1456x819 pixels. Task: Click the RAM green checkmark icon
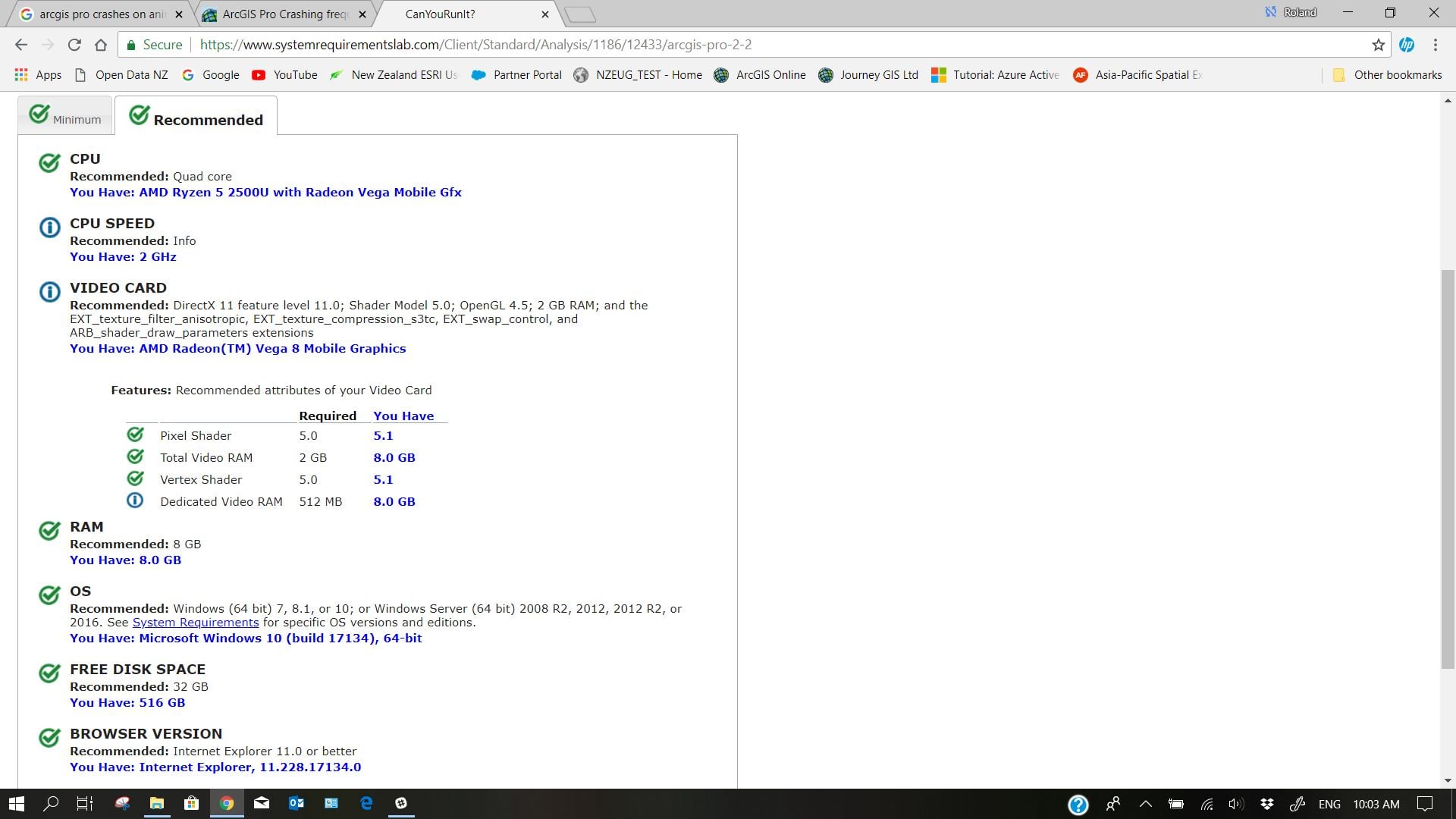pyautogui.click(x=49, y=531)
